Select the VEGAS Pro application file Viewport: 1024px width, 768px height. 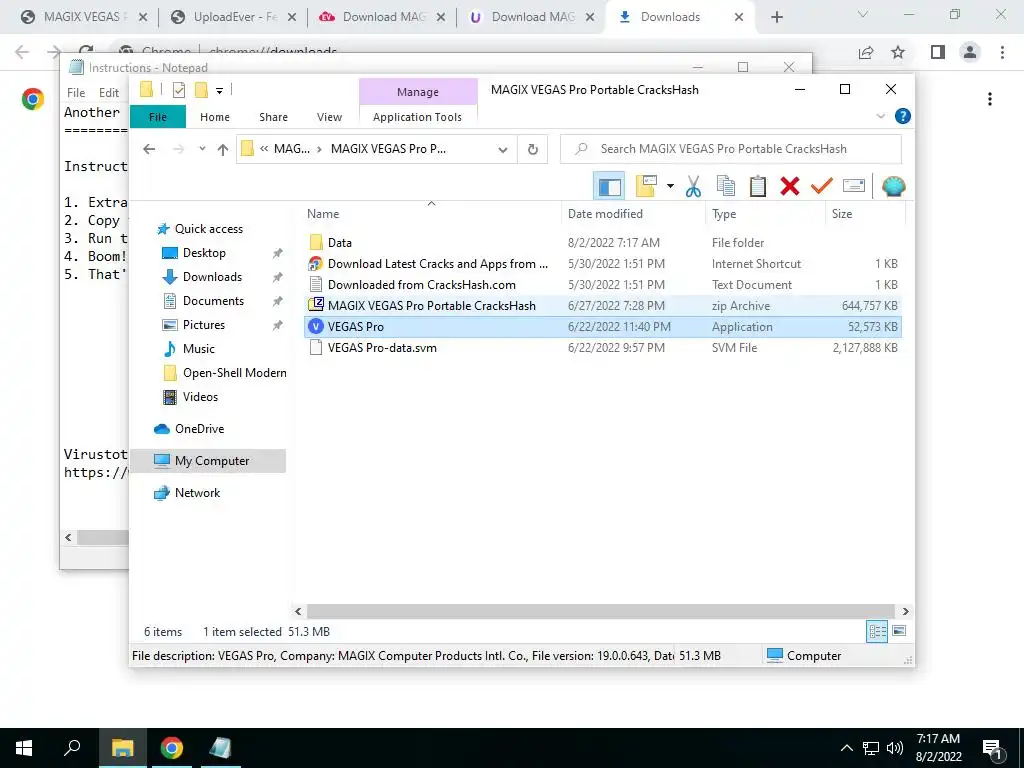point(603,327)
